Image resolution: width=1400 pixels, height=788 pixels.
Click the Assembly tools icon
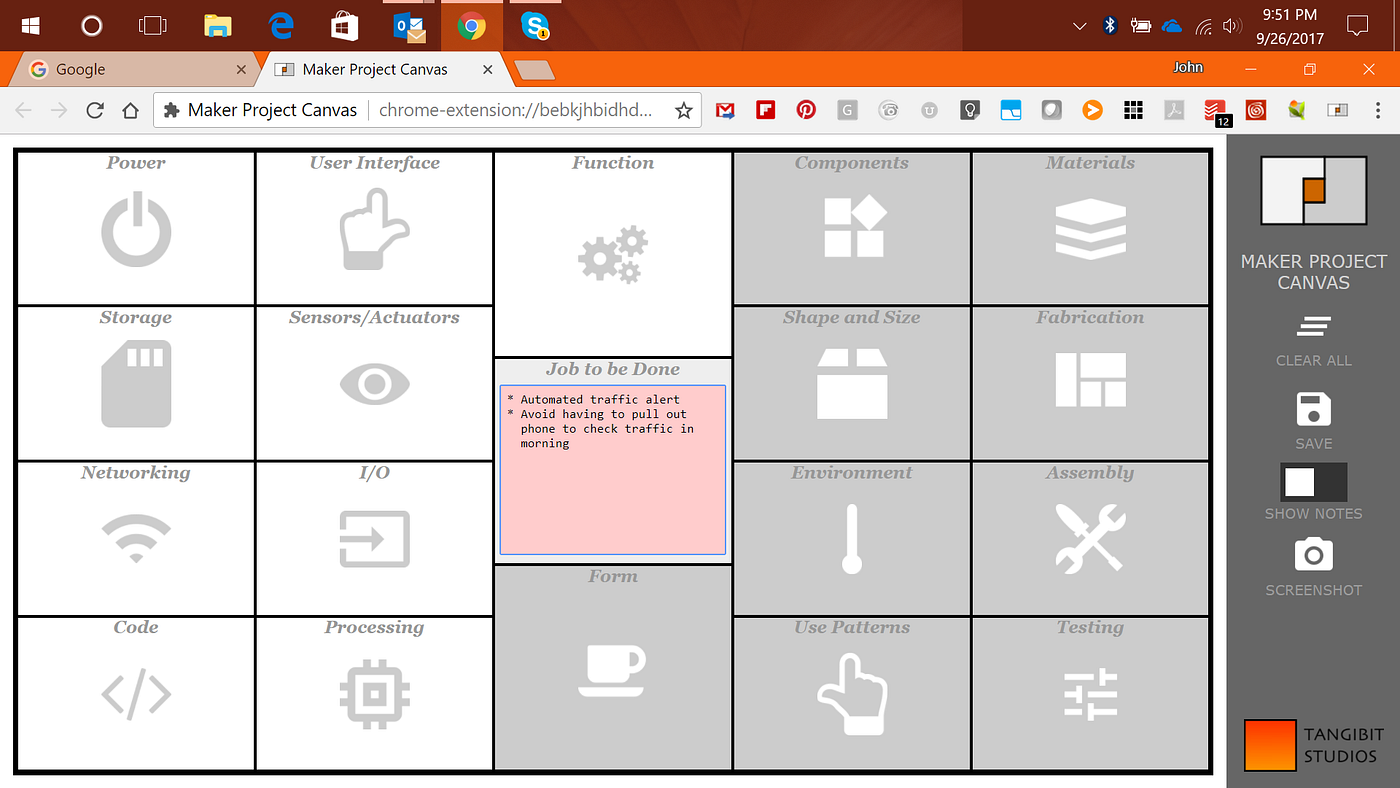pyautogui.click(x=1090, y=539)
